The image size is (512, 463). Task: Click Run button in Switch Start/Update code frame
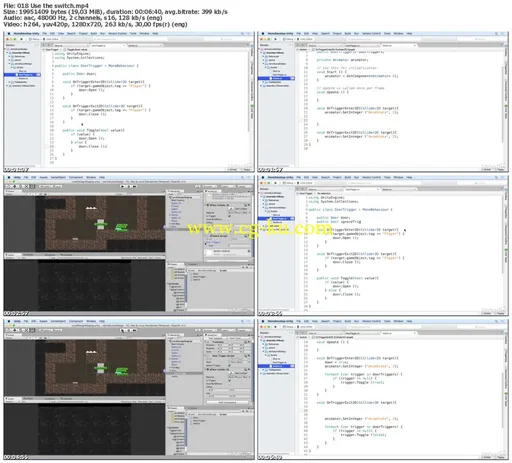pos(275,39)
